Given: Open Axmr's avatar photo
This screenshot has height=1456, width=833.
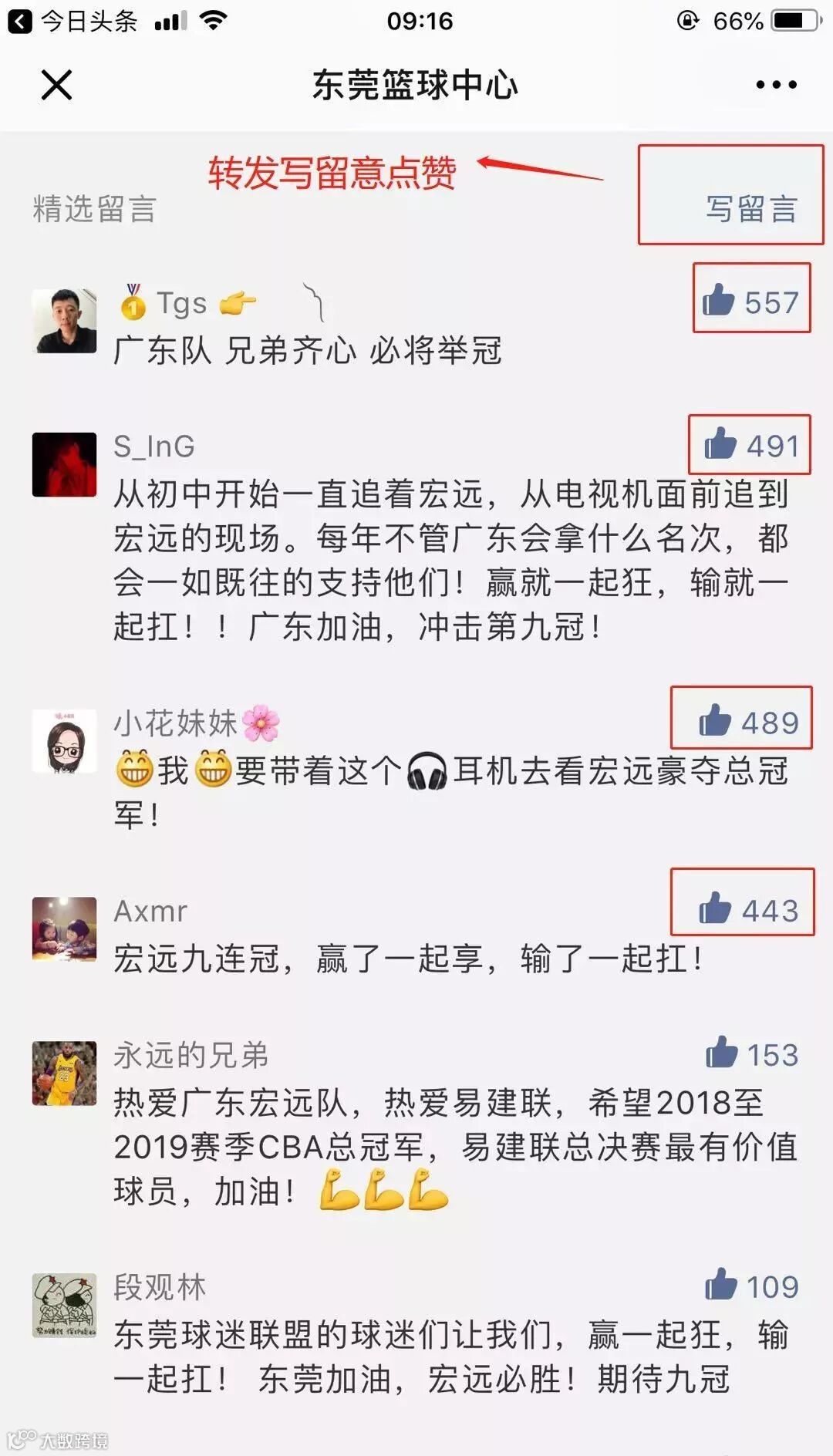Looking at the screenshot, I should 64,929.
